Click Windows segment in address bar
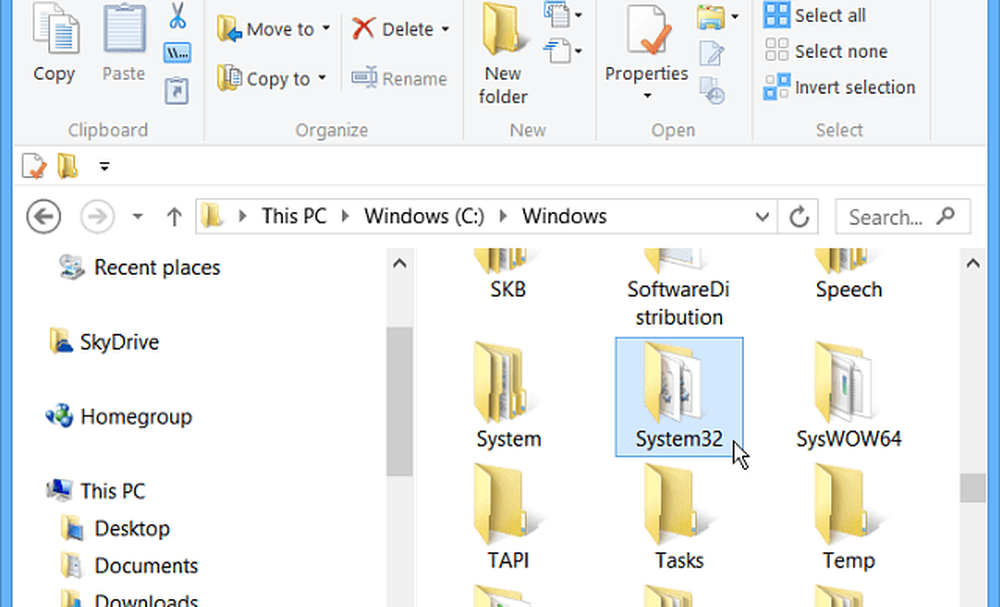The image size is (1000, 607). coord(564,216)
